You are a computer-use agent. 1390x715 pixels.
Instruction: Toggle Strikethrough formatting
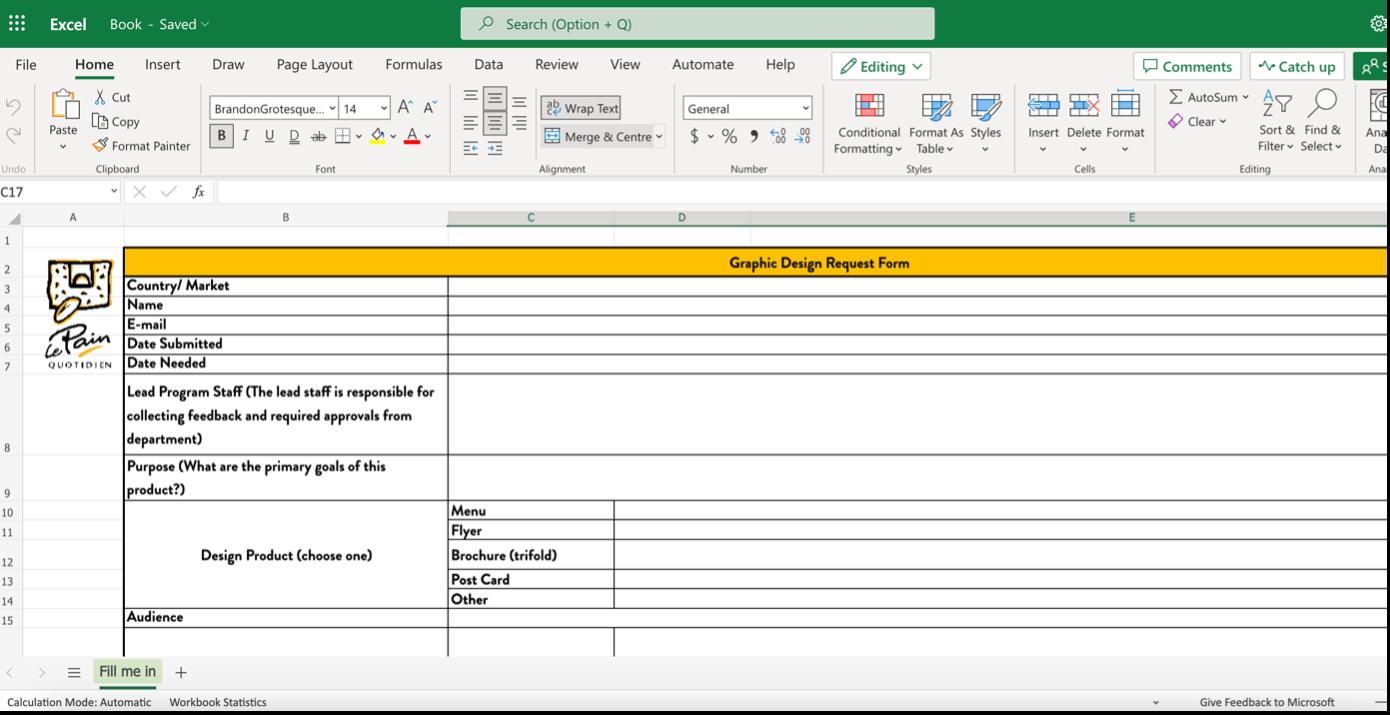[318, 136]
